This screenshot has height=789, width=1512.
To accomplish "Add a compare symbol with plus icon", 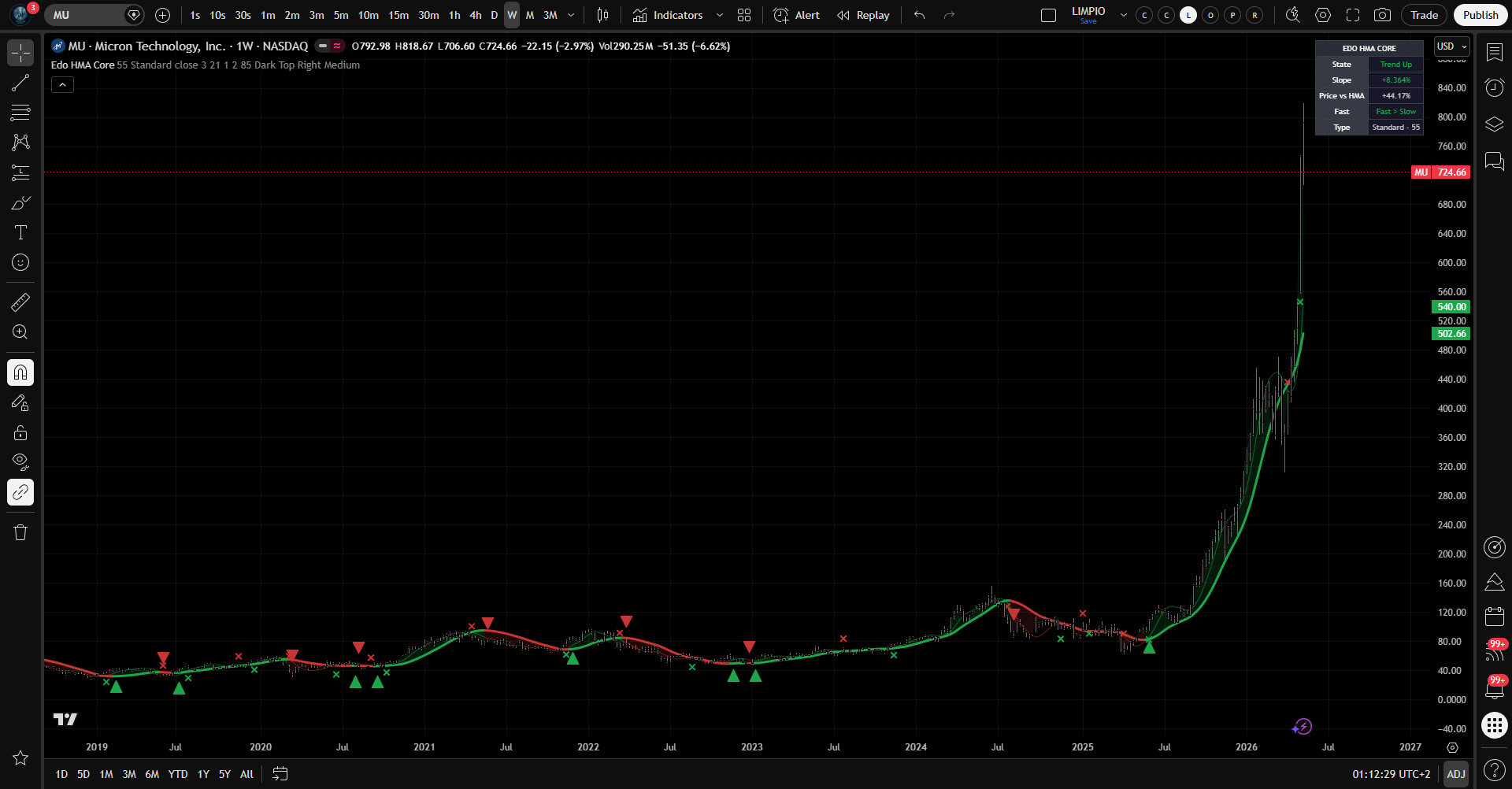I will click(x=163, y=15).
